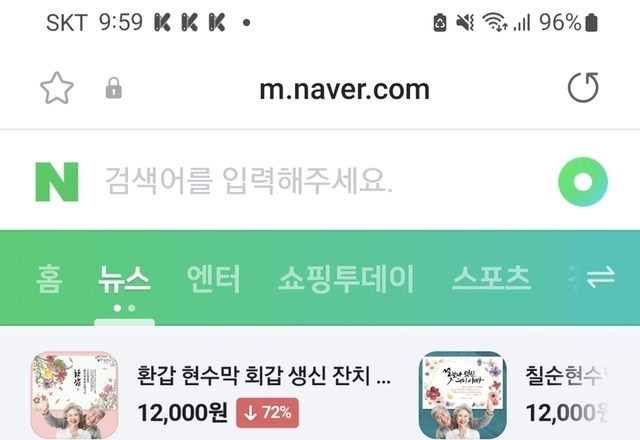Go to the 스포츠 tab
The width and height of the screenshot is (640, 440).
[491, 279]
